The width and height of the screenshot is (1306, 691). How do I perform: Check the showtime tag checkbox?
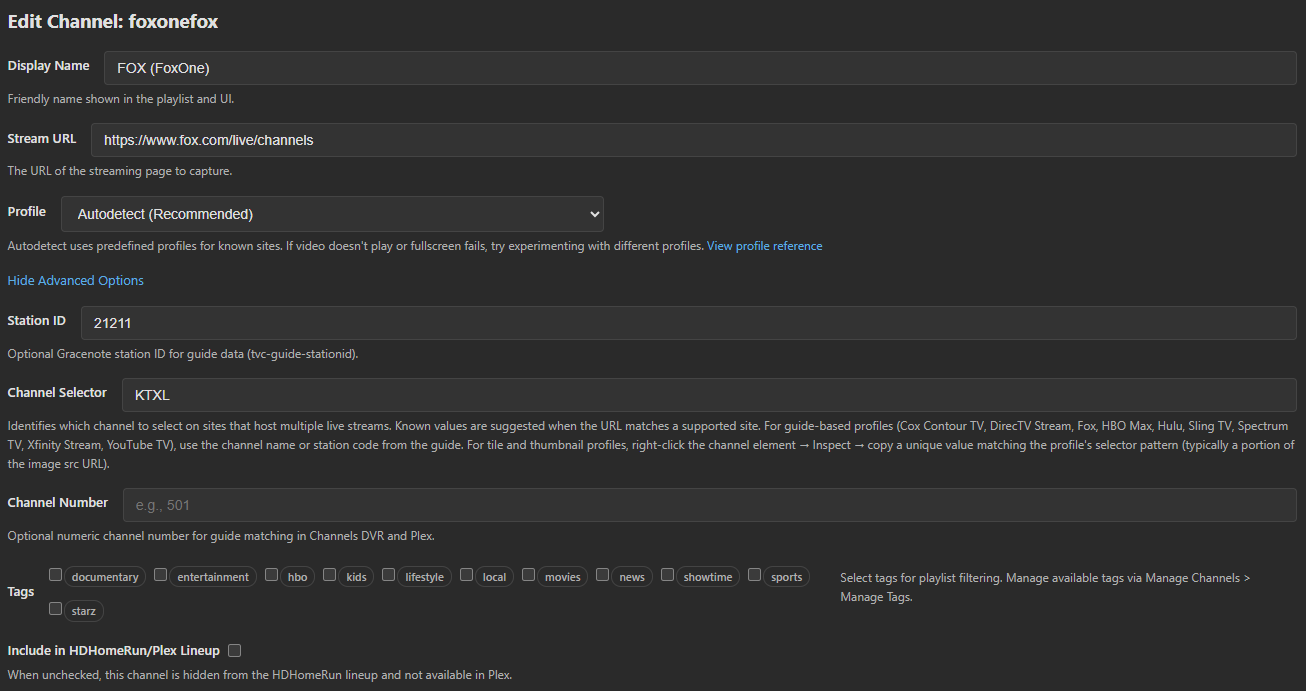coord(667,575)
